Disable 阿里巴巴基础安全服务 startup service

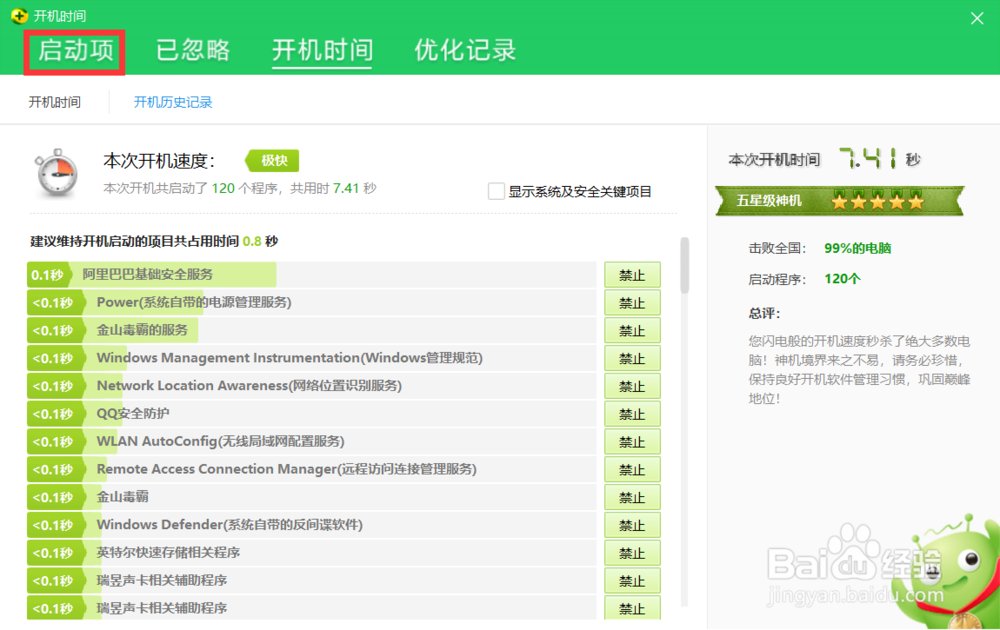[632, 274]
